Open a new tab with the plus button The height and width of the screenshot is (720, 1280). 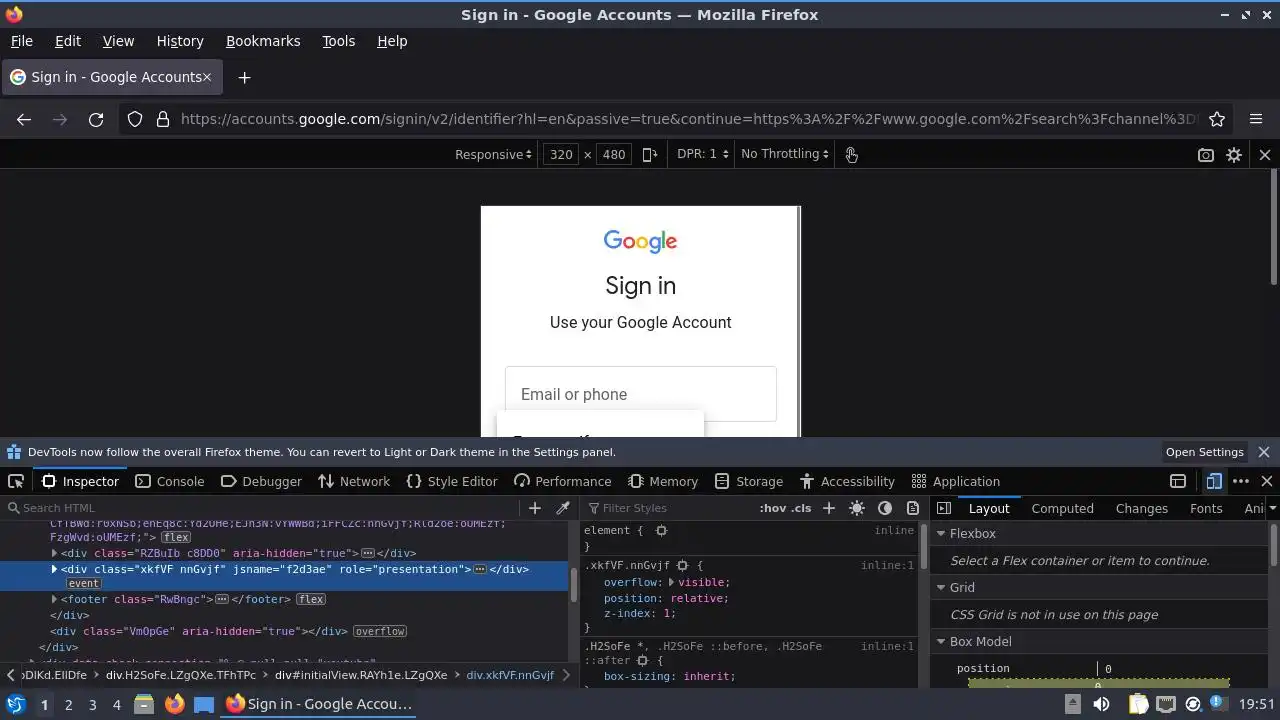(x=244, y=77)
